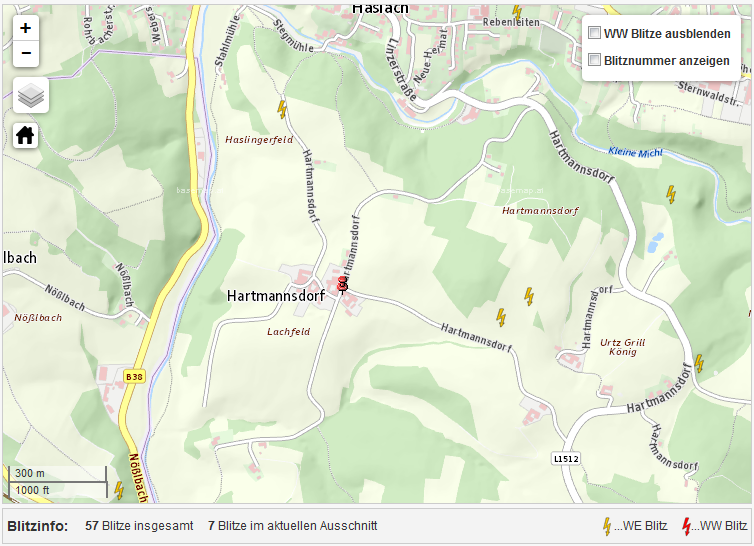Select lightning marker right of Urtz Grill König
Image resolution: width=754 pixels, height=546 pixels.
click(699, 363)
